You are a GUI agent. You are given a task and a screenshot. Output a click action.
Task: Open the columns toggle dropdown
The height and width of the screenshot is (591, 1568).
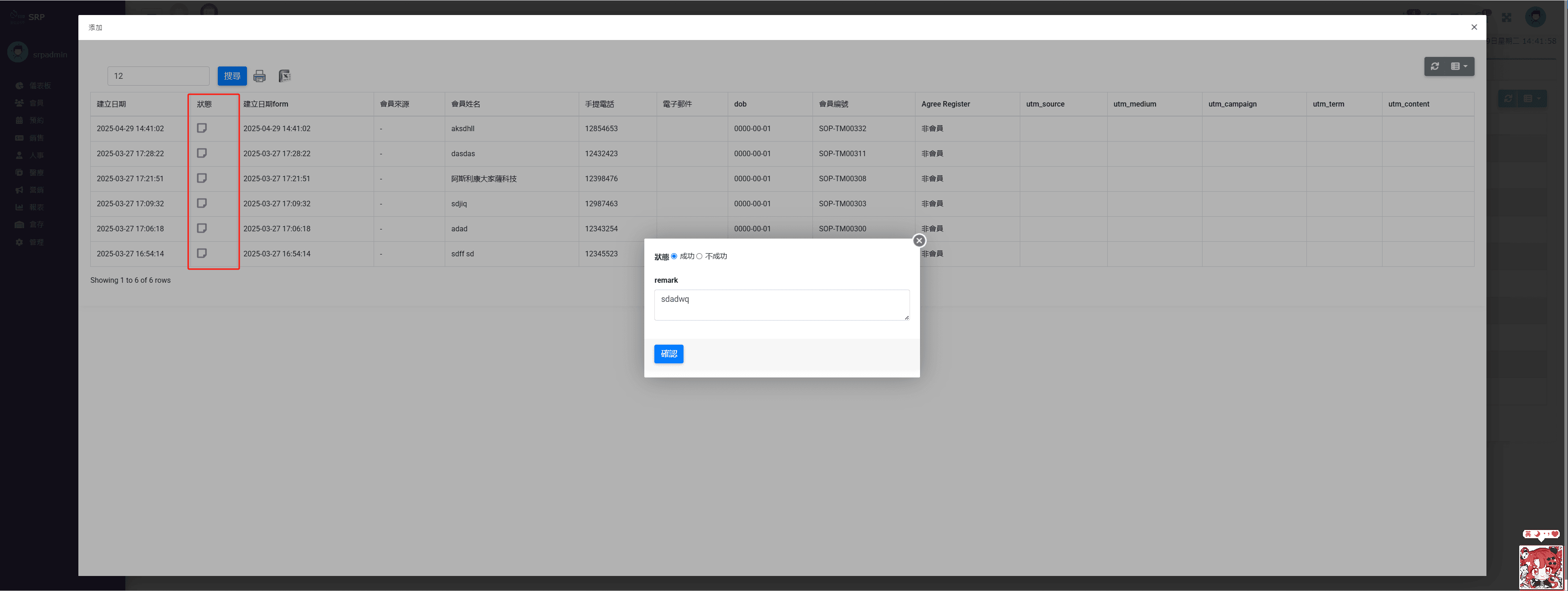1459,66
